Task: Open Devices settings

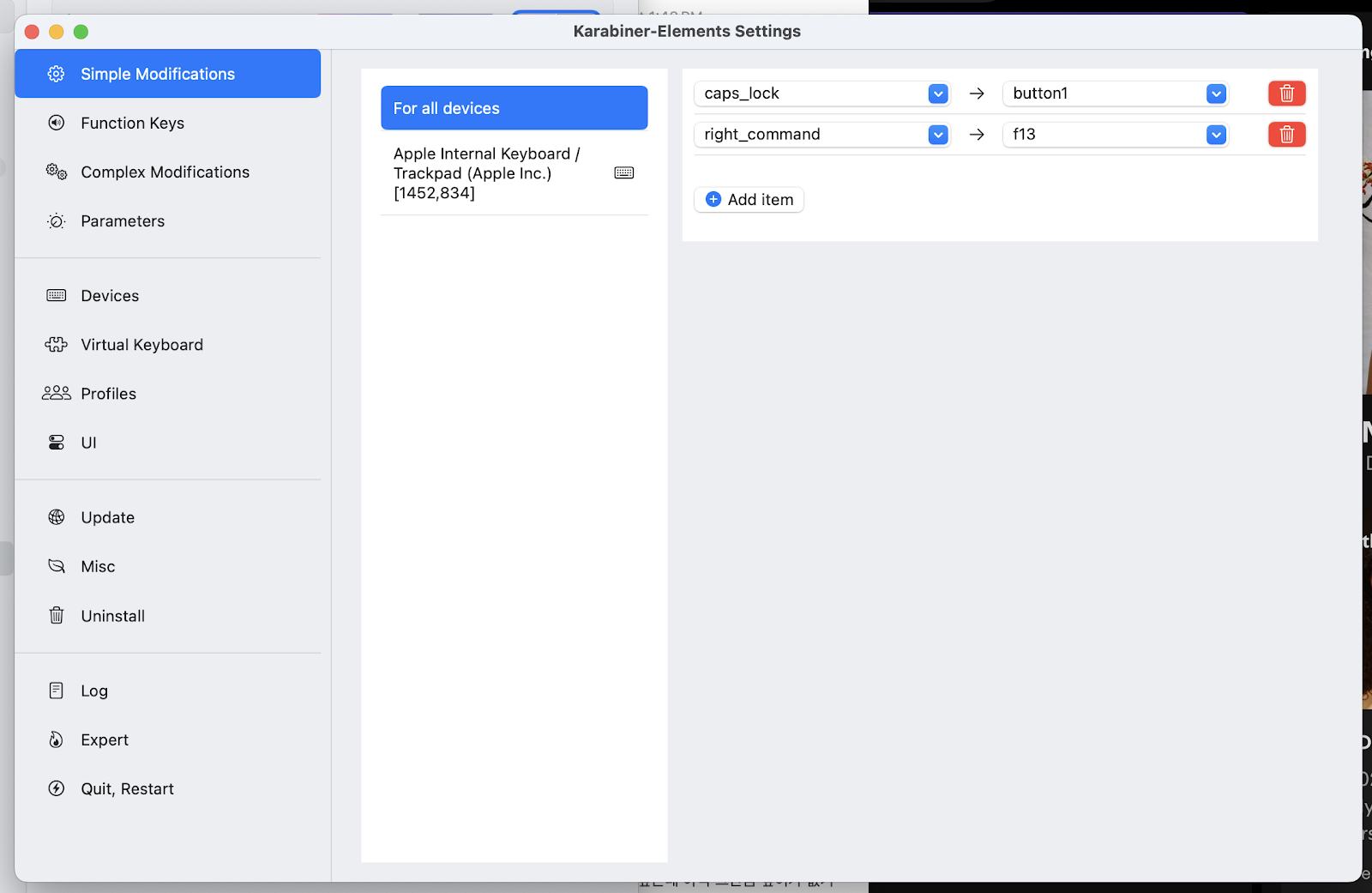Action: pos(167,295)
